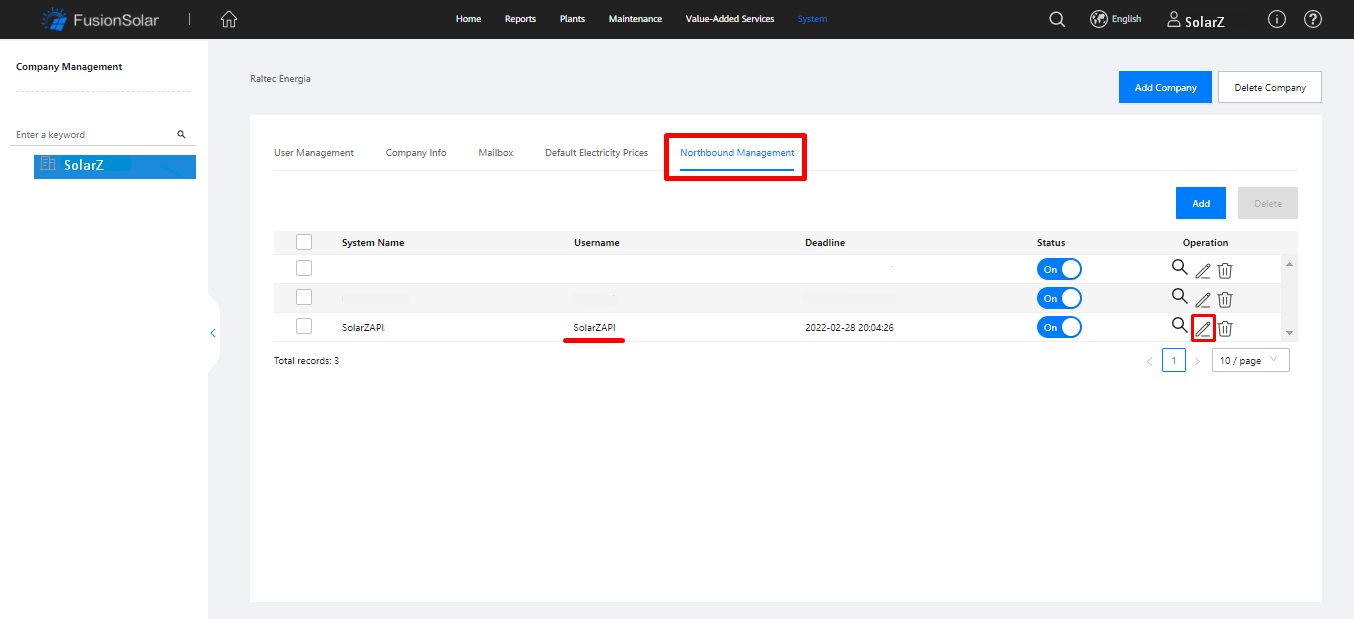Image resolution: width=1354 pixels, height=619 pixels.
Task: Click the Enter a keyword field
Action: pyautogui.click(x=92, y=134)
